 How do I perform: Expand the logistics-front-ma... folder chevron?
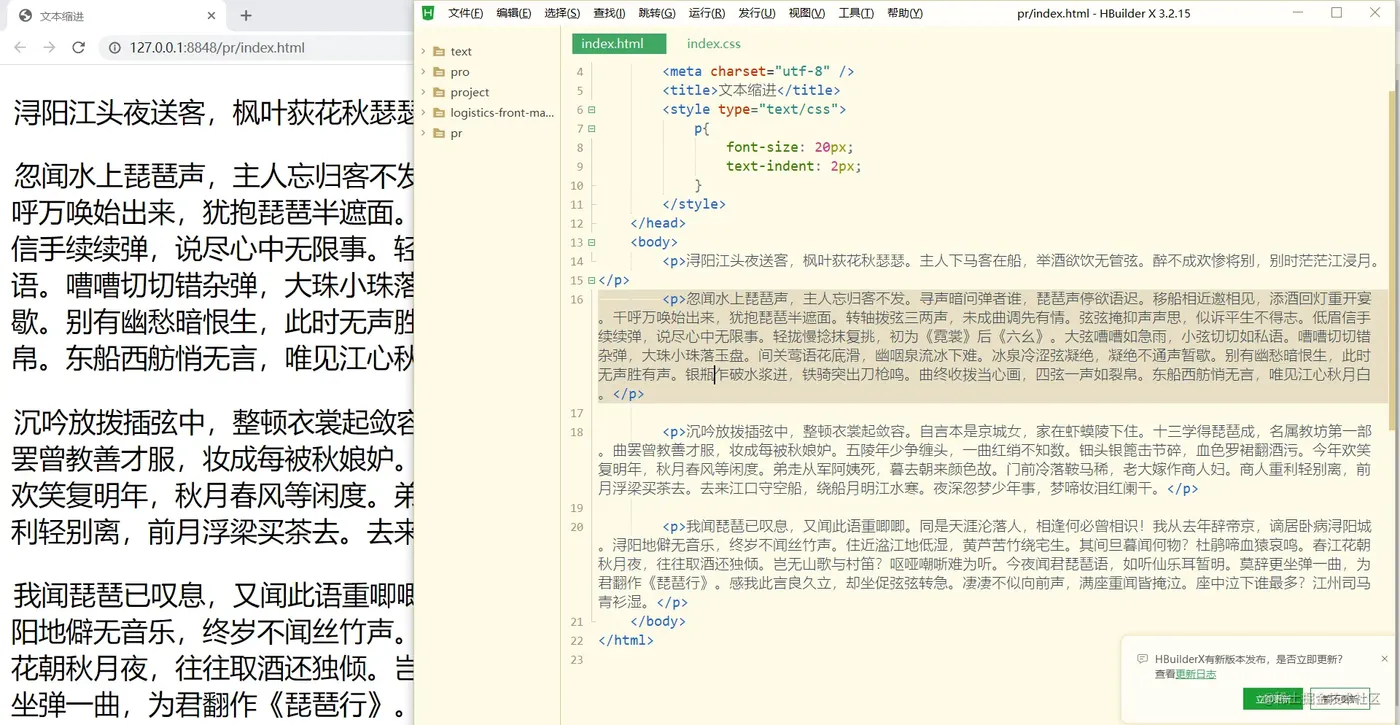[x=424, y=112]
